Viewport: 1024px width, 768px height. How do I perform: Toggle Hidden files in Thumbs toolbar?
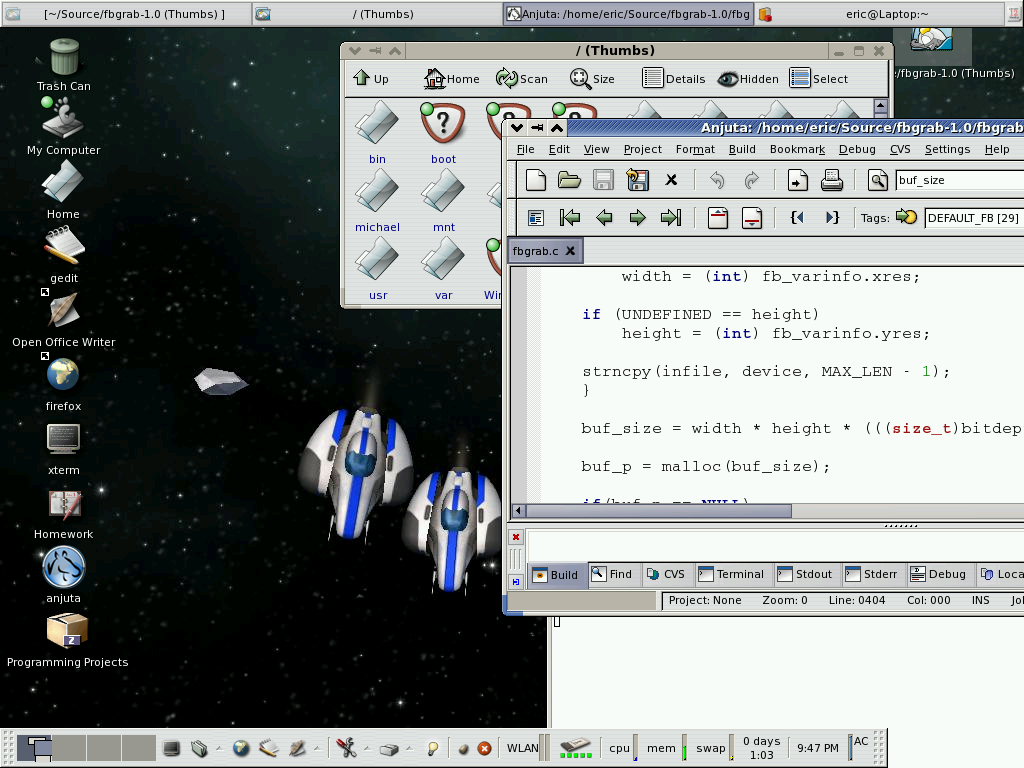coord(748,78)
